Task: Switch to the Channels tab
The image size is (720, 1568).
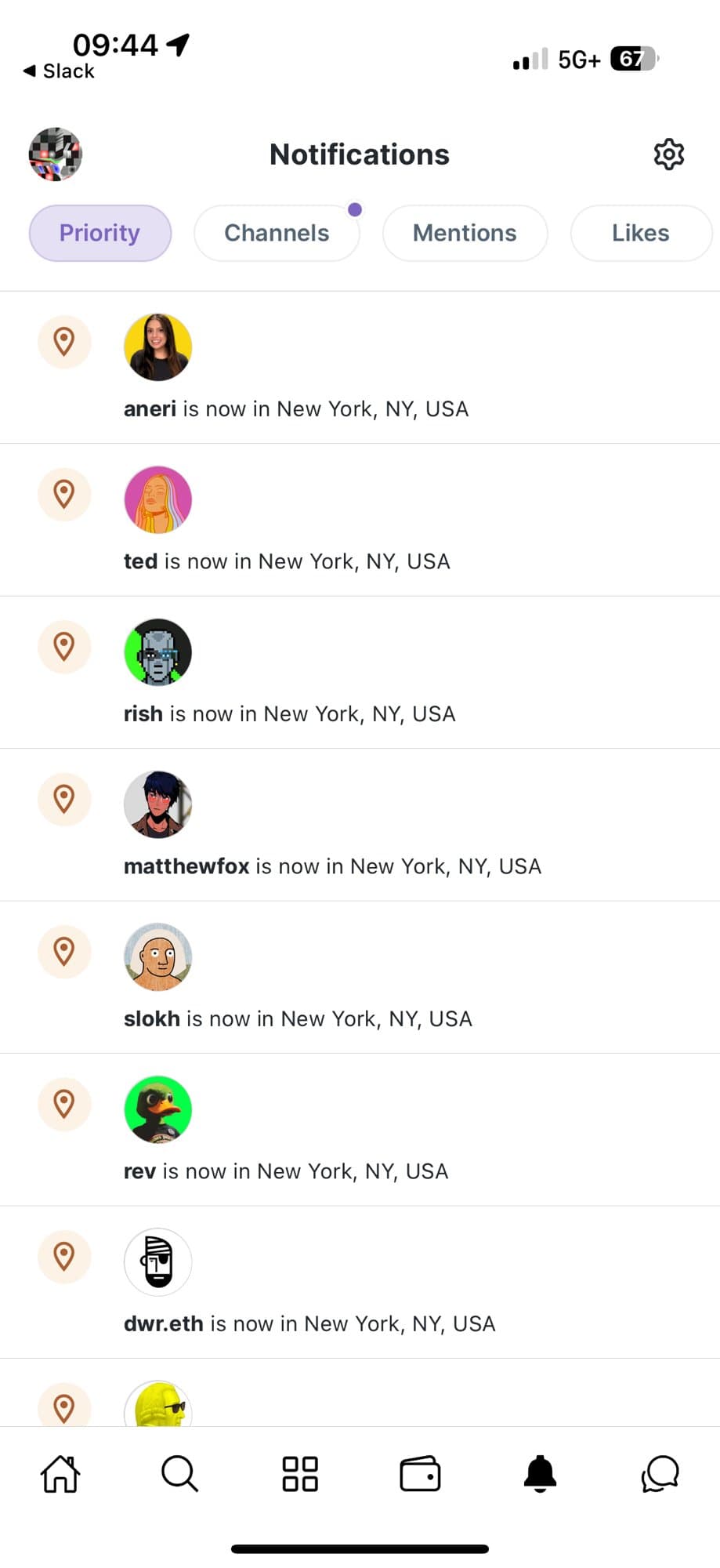Action: (277, 233)
